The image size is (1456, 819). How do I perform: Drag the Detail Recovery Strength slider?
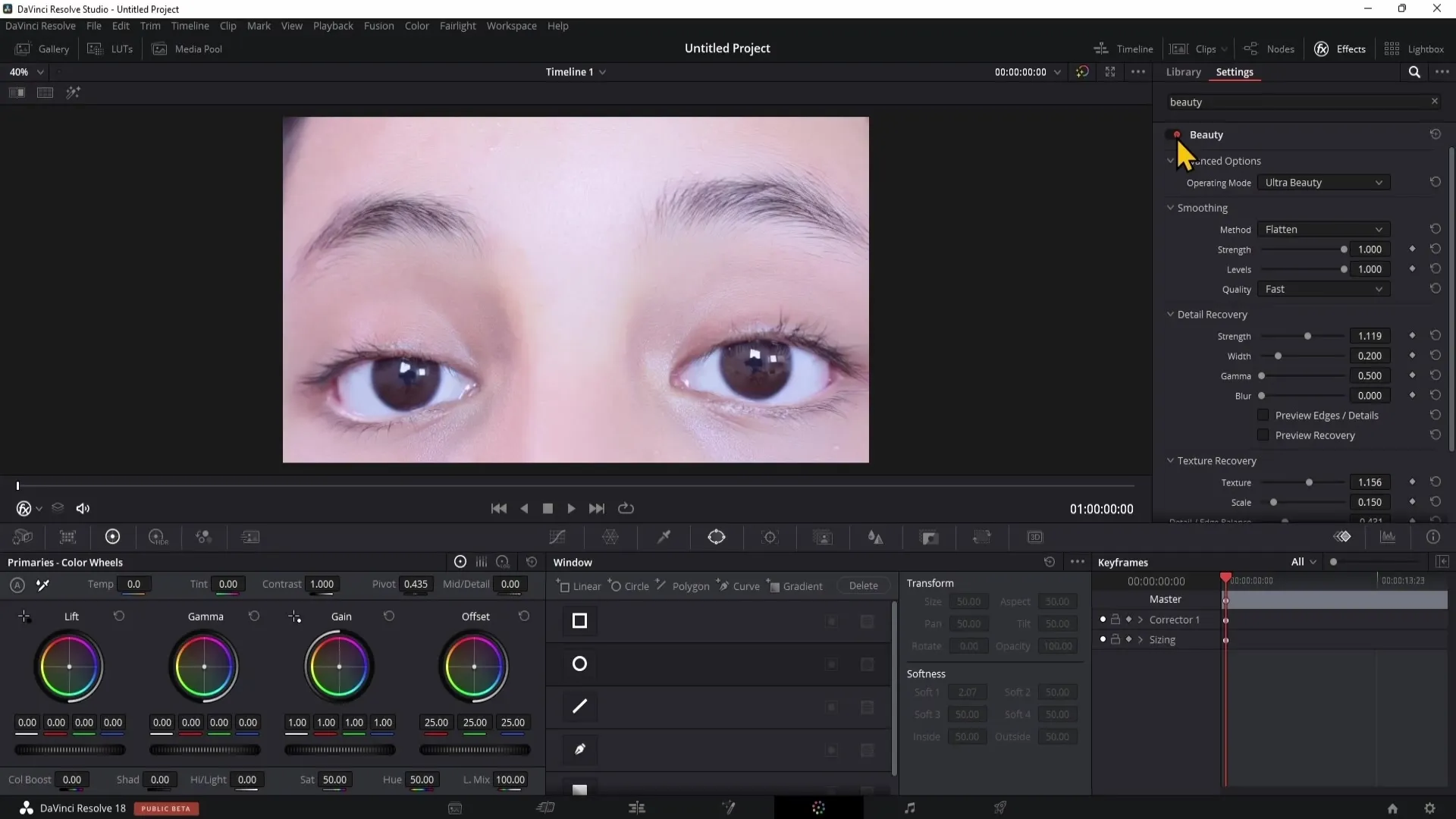[1308, 335]
